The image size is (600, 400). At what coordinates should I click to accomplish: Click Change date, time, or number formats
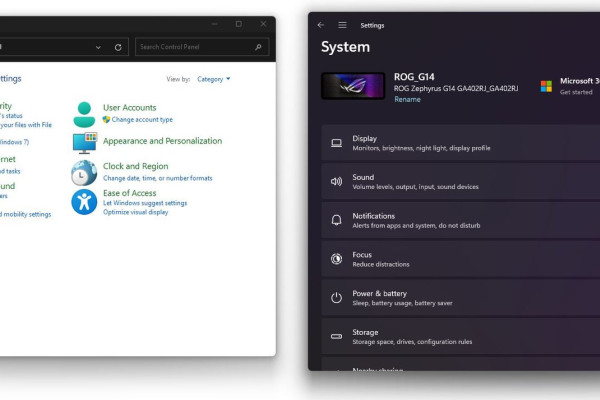pos(158,178)
